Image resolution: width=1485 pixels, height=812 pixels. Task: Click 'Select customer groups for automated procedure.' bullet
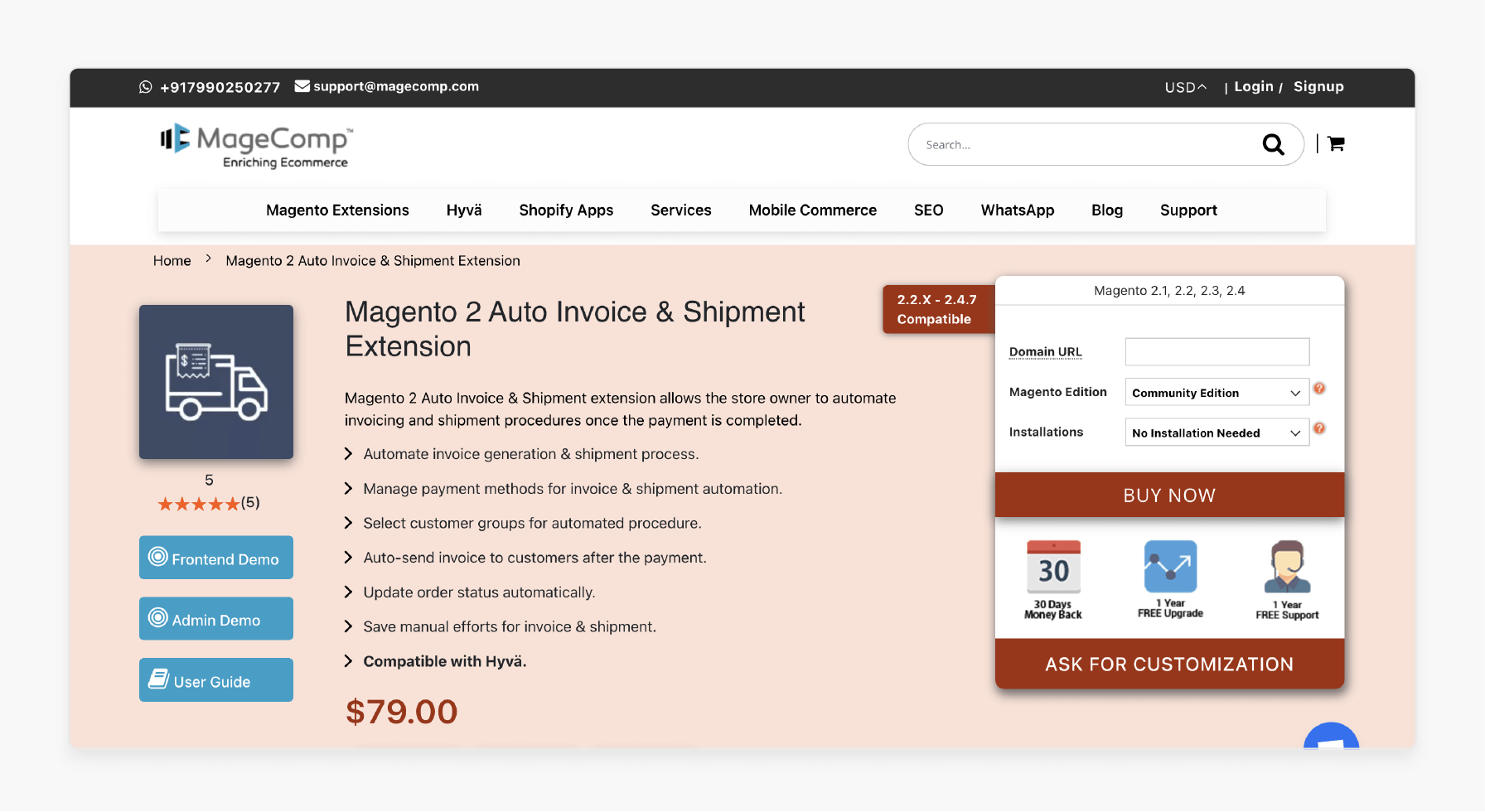click(x=532, y=524)
